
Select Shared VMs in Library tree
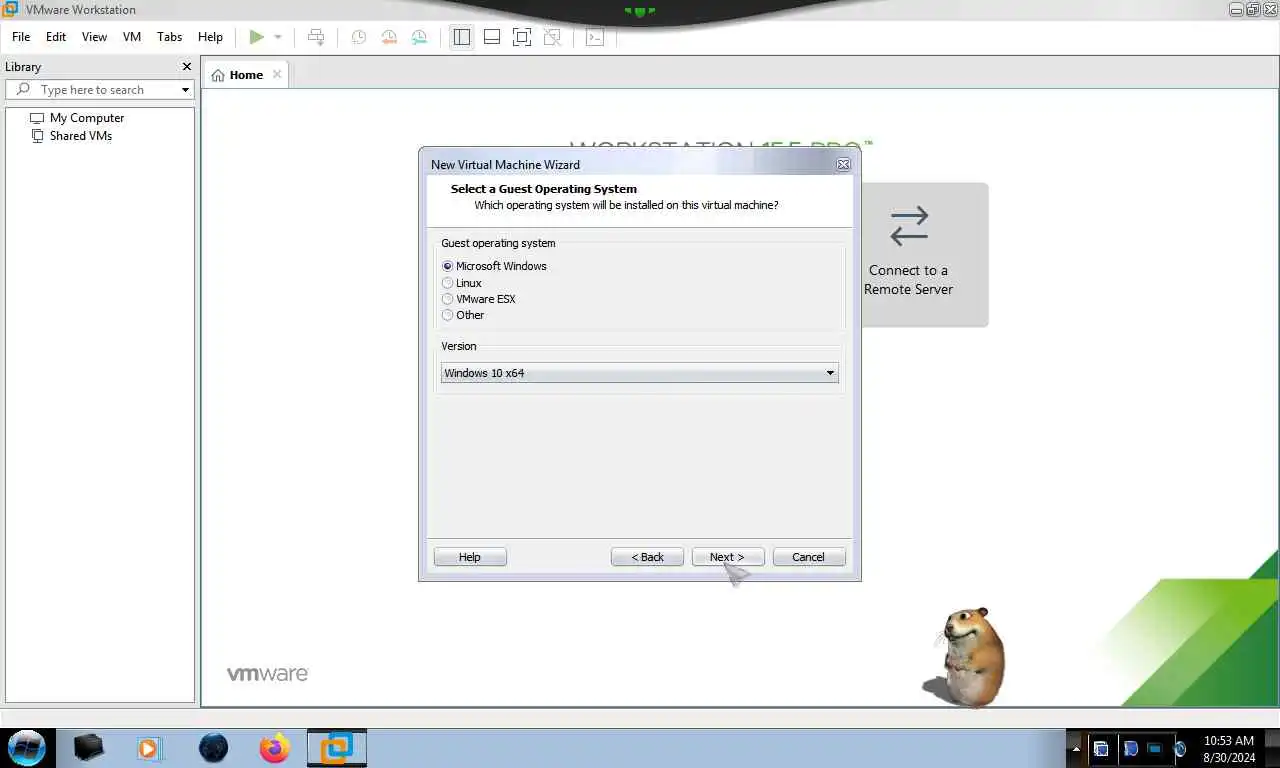click(x=81, y=136)
